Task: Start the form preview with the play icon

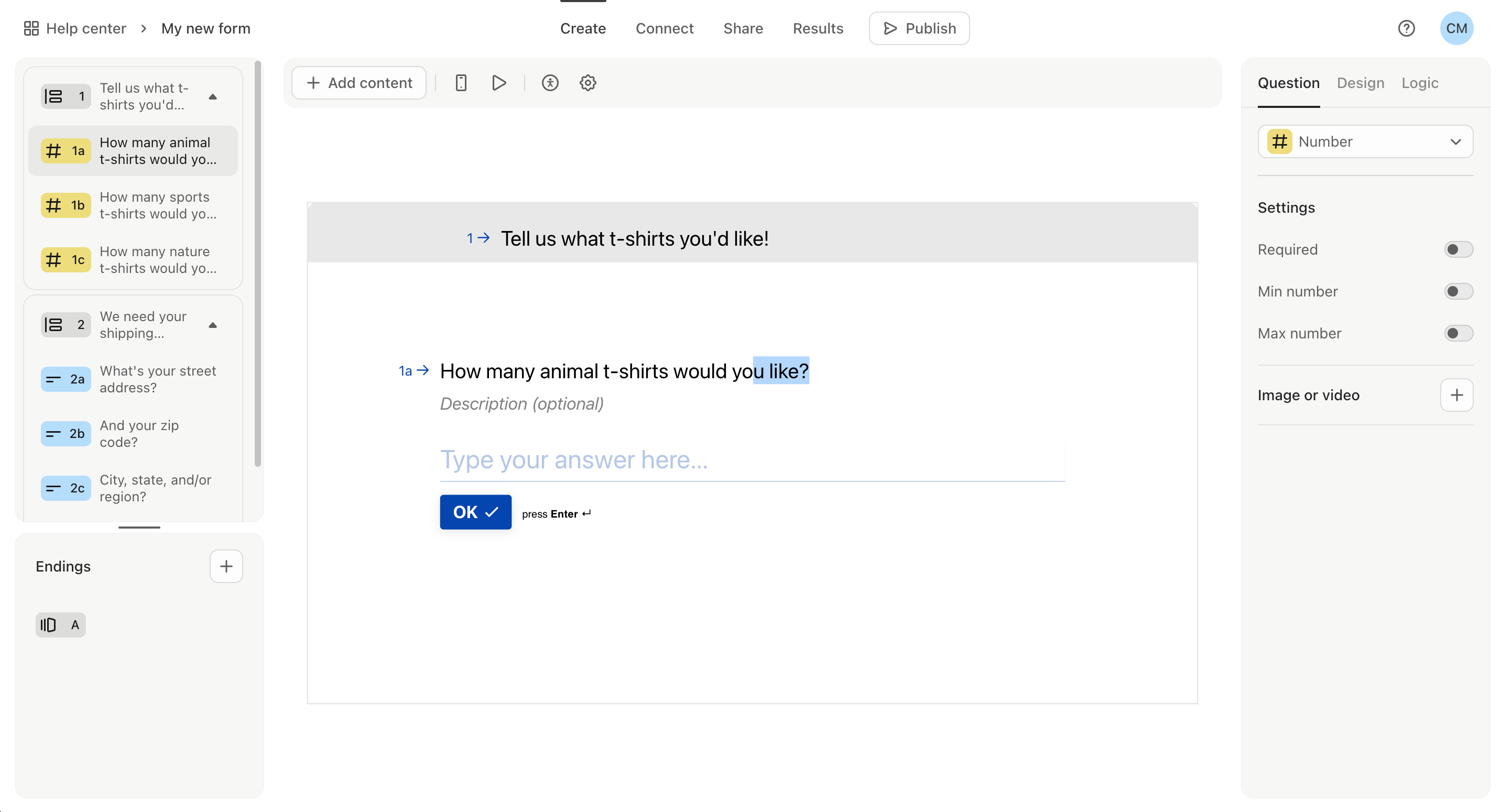Action: pyautogui.click(x=499, y=83)
